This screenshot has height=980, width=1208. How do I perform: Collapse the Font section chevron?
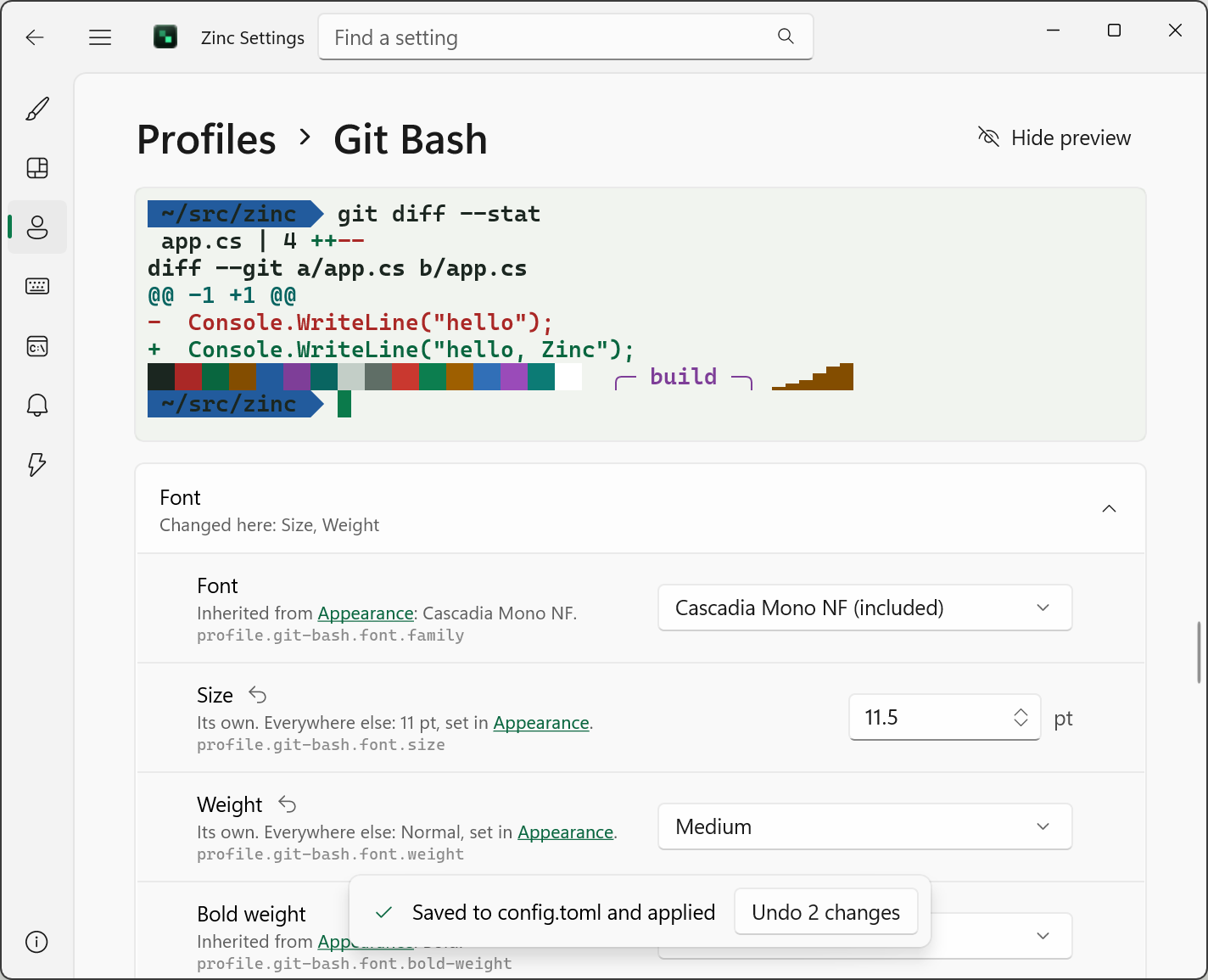pyautogui.click(x=1109, y=508)
